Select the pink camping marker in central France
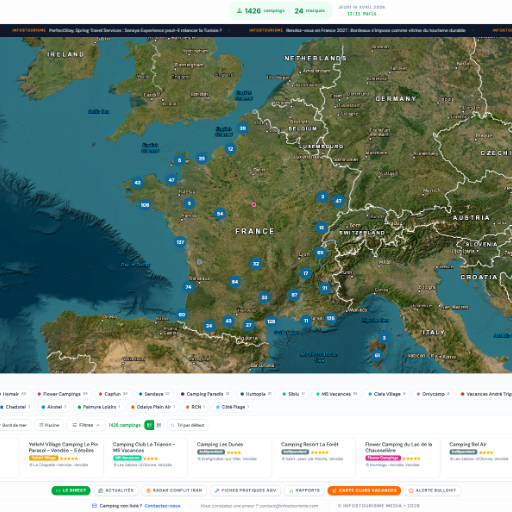Image resolution: width=512 pixels, height=512 pixels. pyautogui.click(x=254, y=204)
